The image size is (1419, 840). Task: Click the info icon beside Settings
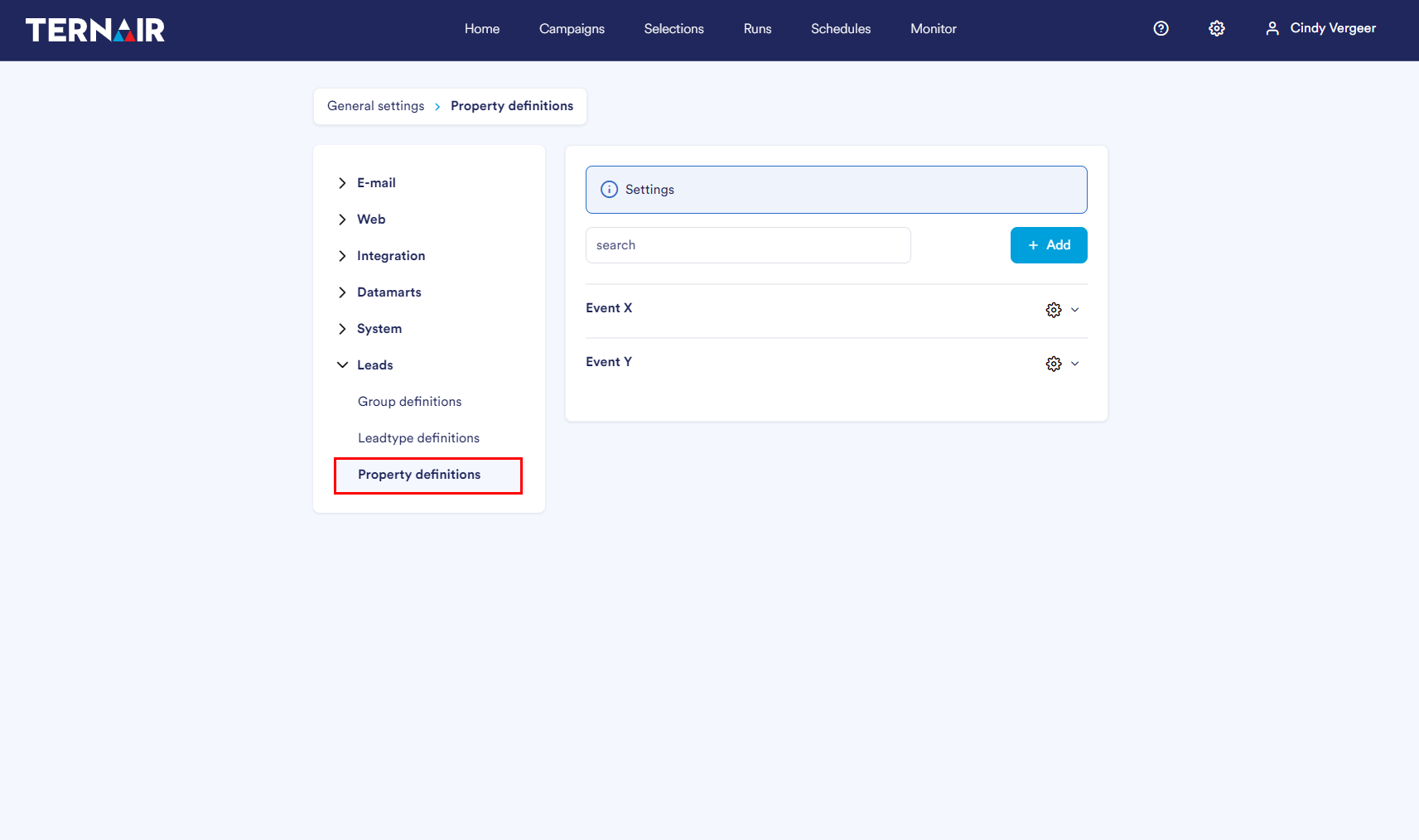tap(609, 190)
